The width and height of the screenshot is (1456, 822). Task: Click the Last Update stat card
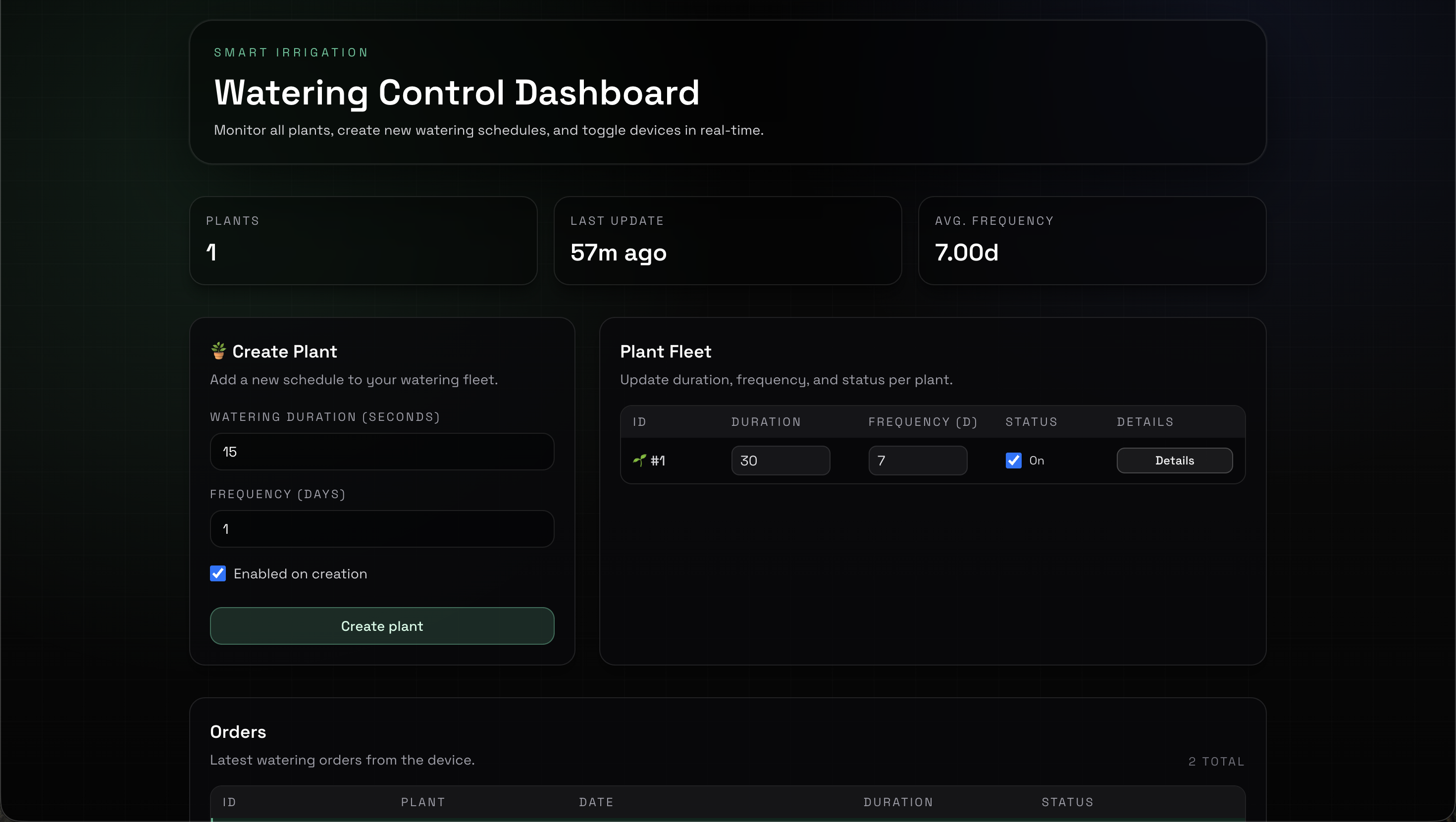[727, 240]
